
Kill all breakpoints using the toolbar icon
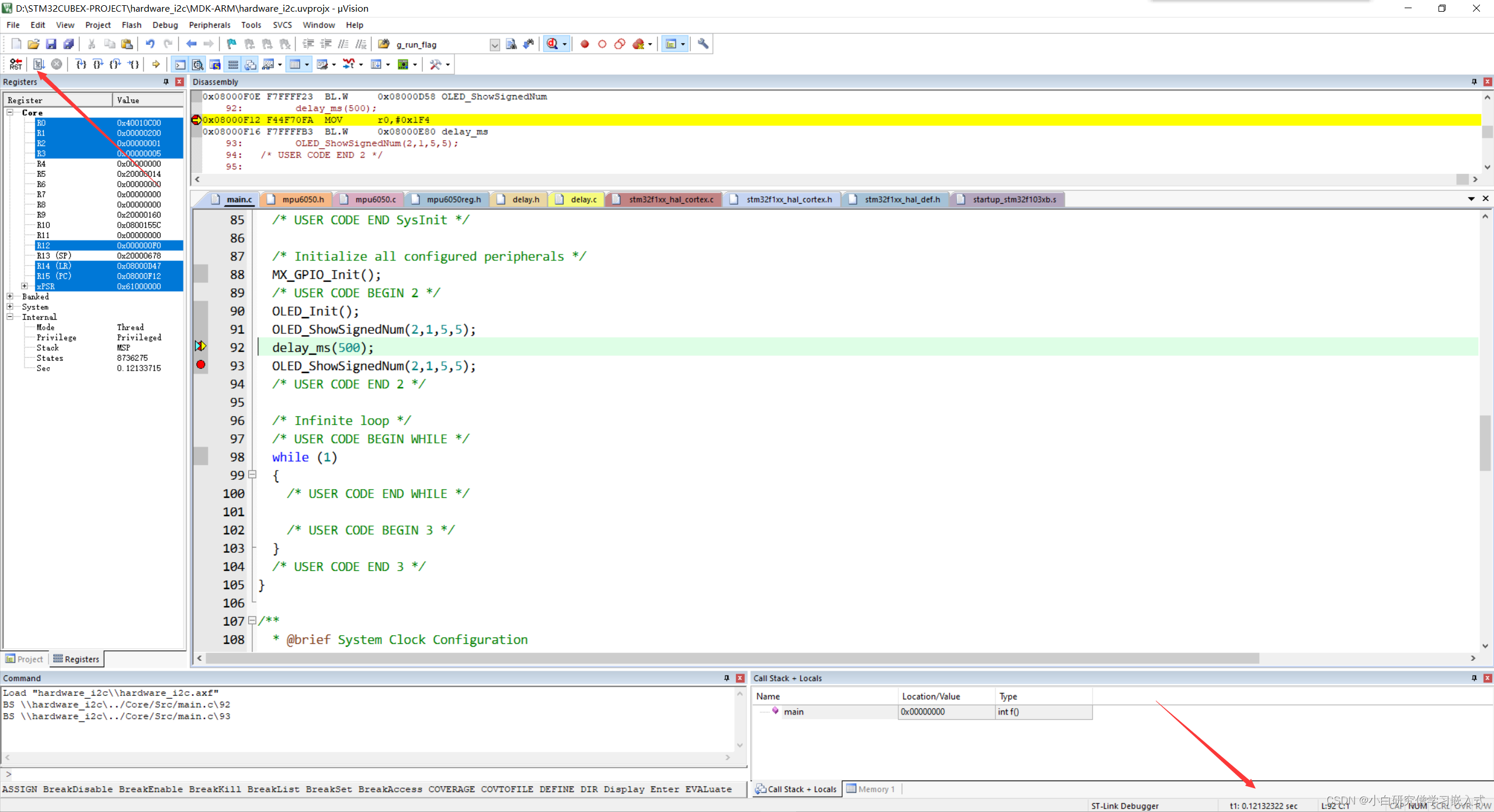285,44
